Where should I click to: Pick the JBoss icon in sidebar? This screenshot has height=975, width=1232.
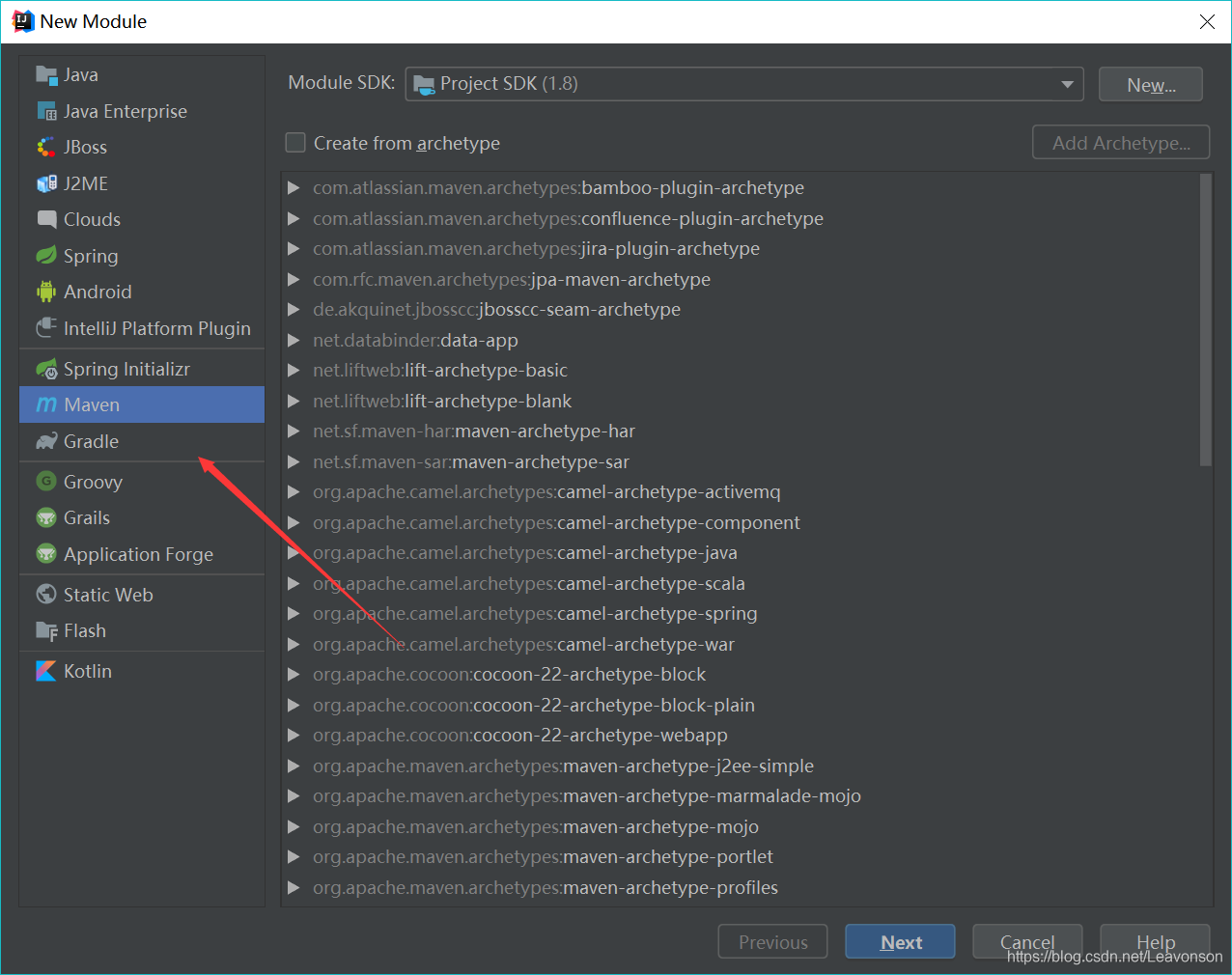point(46,148)
